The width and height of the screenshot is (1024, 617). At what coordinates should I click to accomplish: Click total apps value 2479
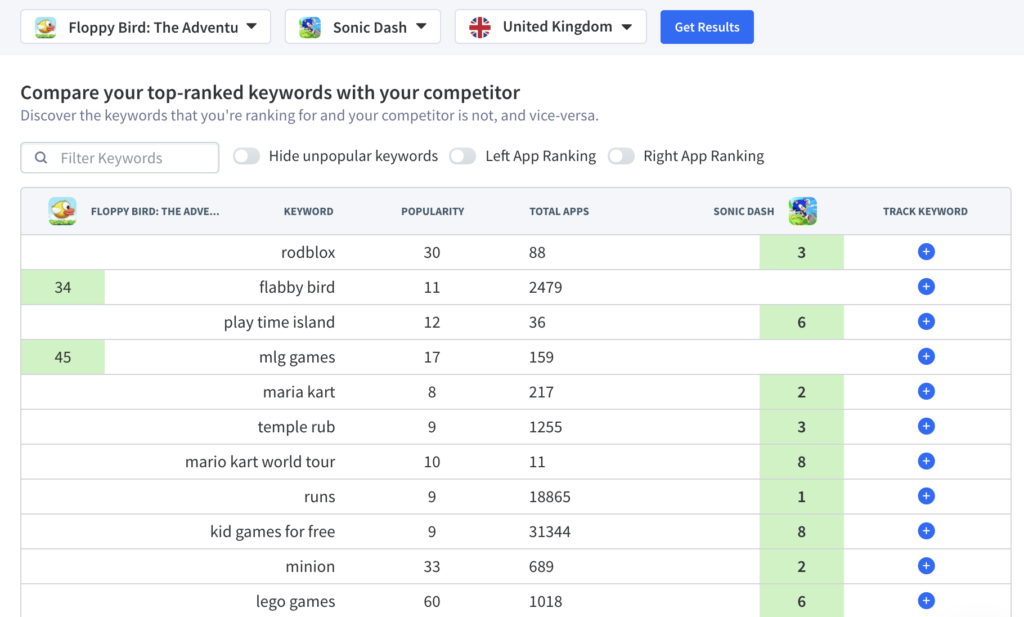[545, 287]
